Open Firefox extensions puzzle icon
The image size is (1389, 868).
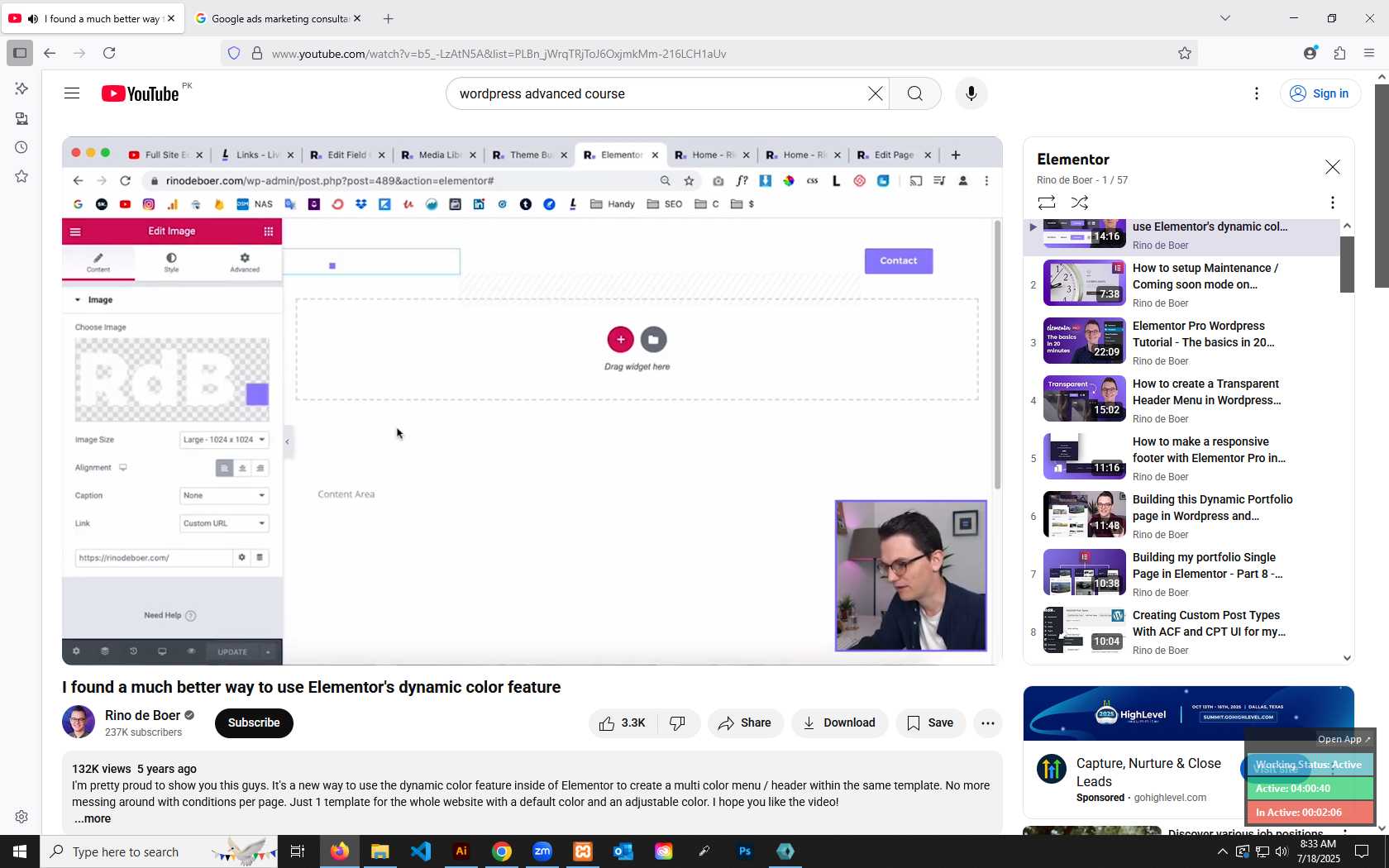[x=1339, y=53]
